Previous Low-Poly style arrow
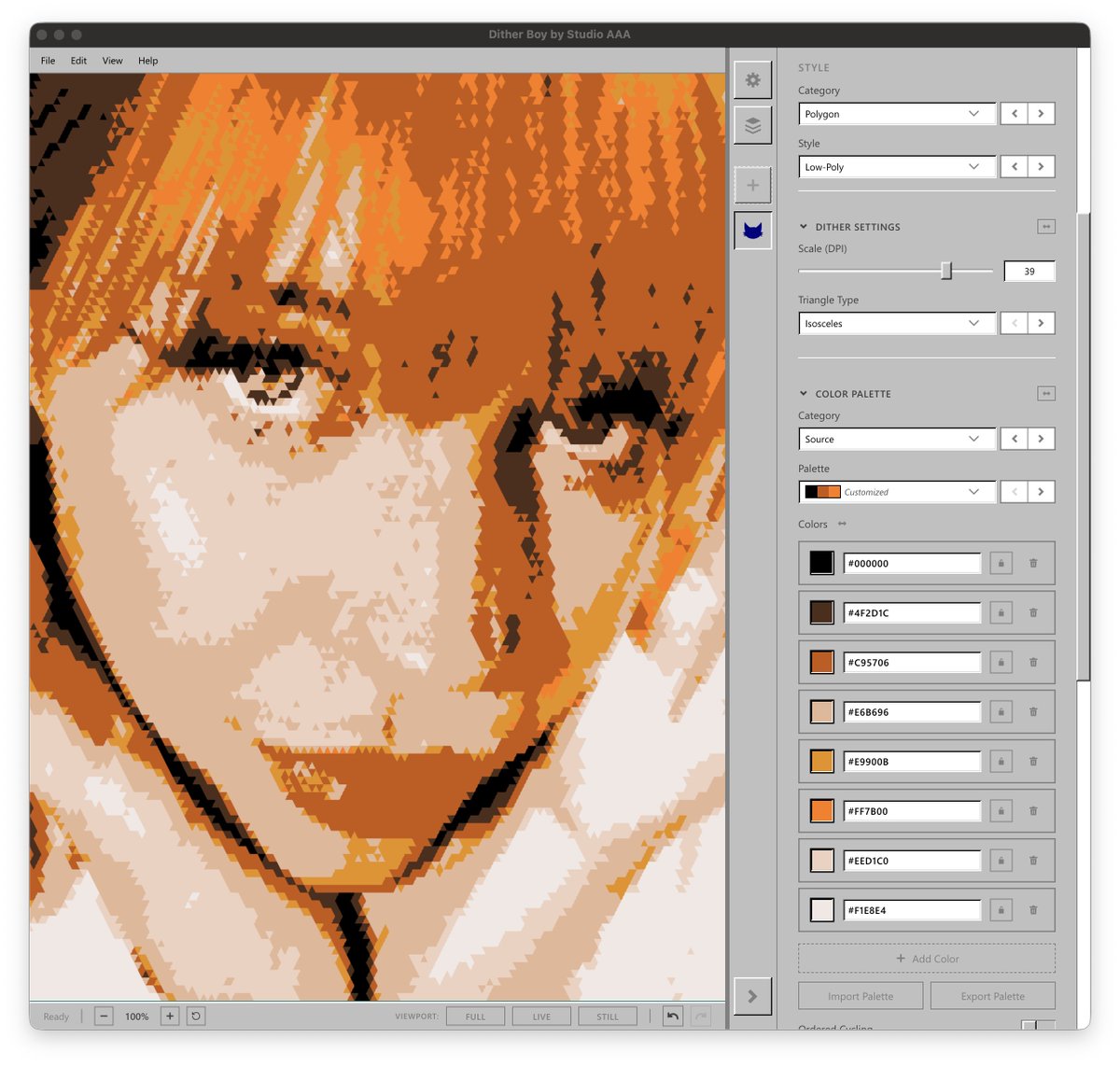The width and height of the screenshot is (1120, 1066). (x=1015, y=167)
